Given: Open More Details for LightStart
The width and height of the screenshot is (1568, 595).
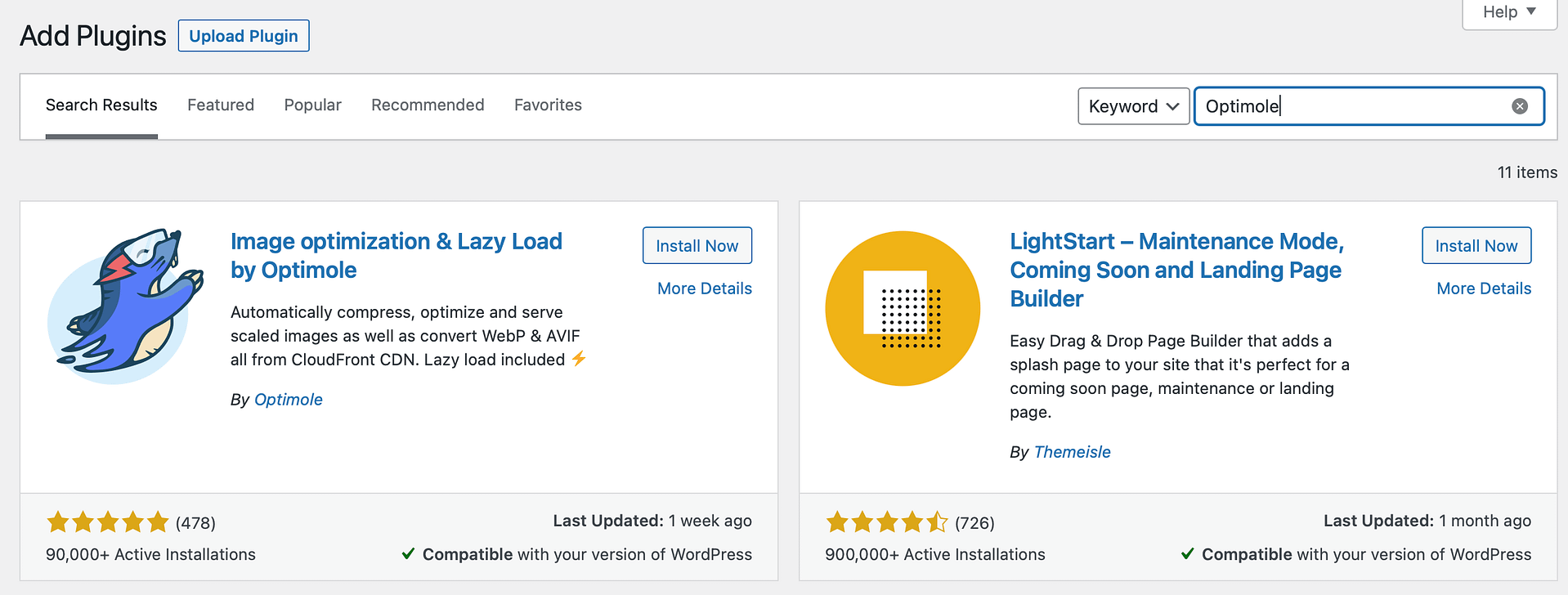Looking at the screenshot, I should pyautogui.click(x=1484, y=288).
